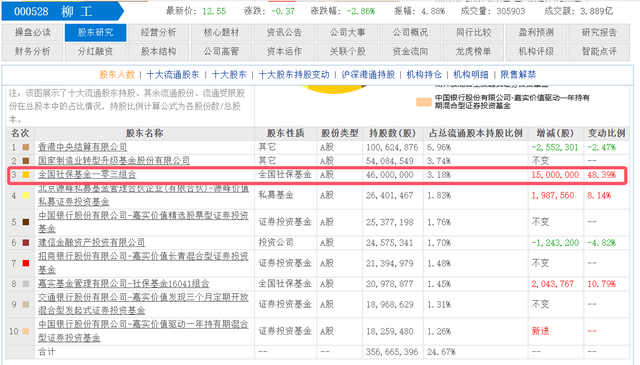The height and width of the screenshot is (365, 640).
Task: Go to 公司大事 tab
Action: [347, 33]
